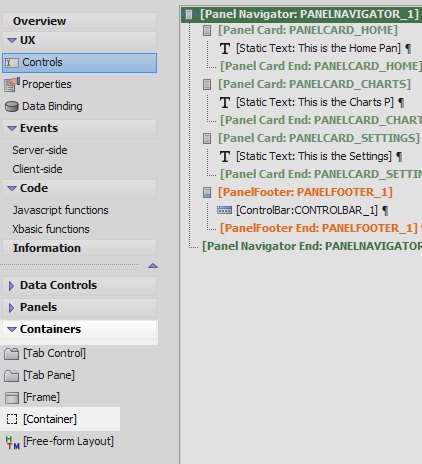Screen dimensions: 422x464
Task: Select the Controls item under UX
Action: (x=79, y=63)
